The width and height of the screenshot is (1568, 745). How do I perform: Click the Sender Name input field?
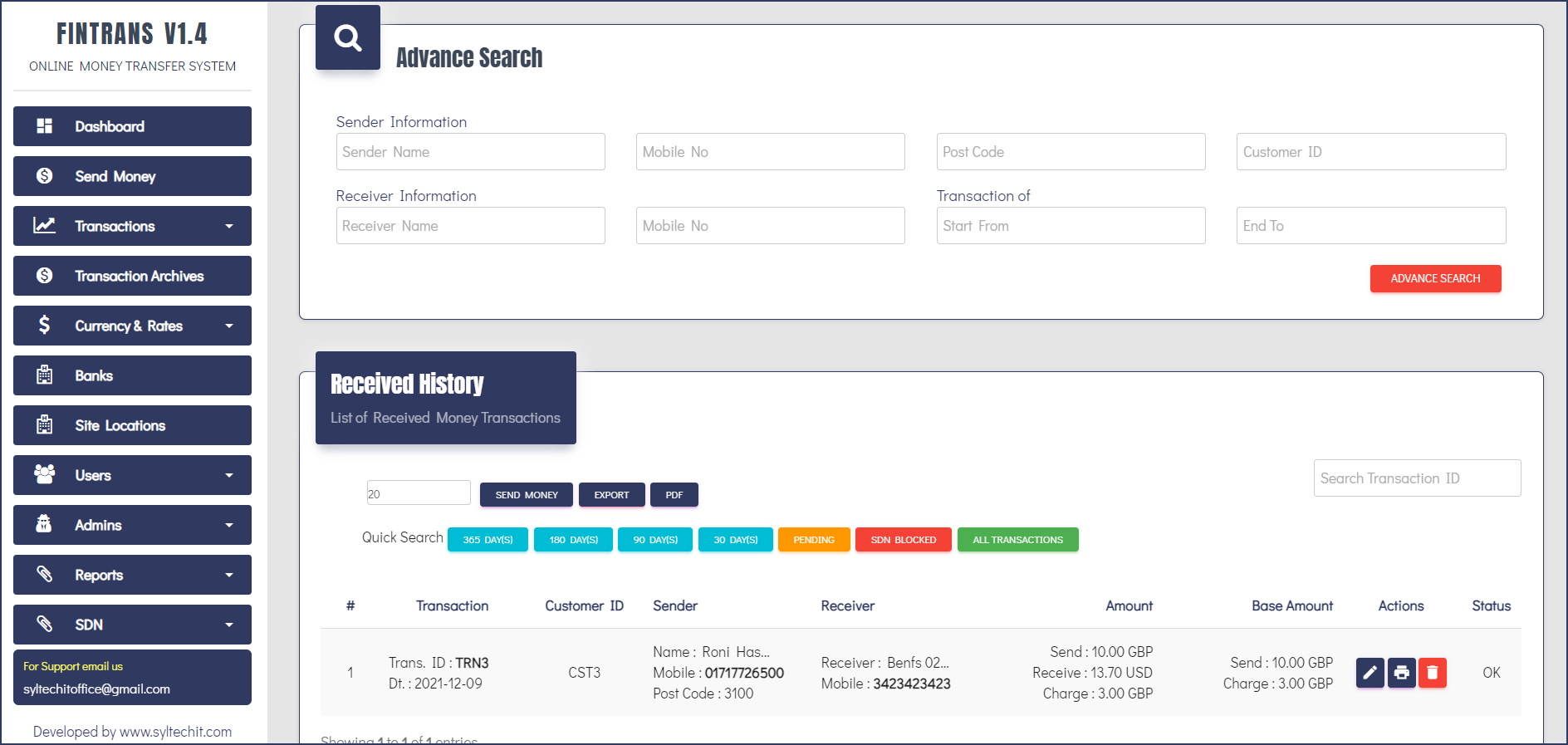pyautogui.click(x=470, y=152)
